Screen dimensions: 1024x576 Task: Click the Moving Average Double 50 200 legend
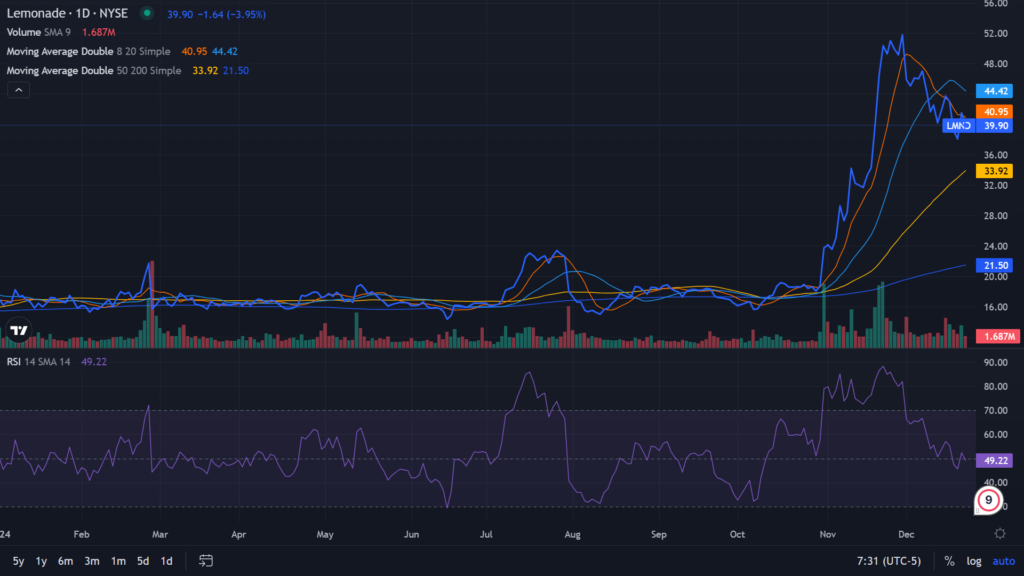94,71
